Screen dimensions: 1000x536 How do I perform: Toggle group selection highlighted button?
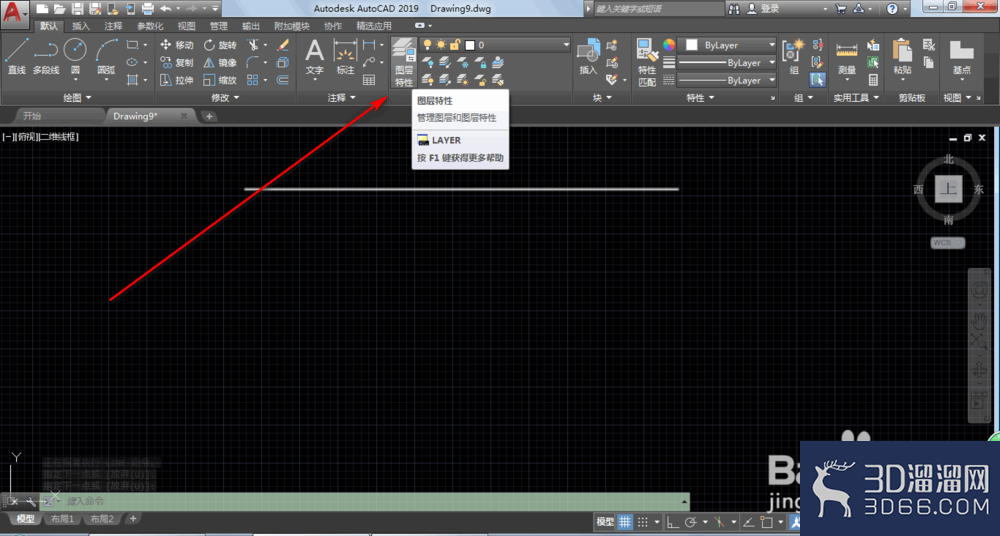click(x=818, y=80)
